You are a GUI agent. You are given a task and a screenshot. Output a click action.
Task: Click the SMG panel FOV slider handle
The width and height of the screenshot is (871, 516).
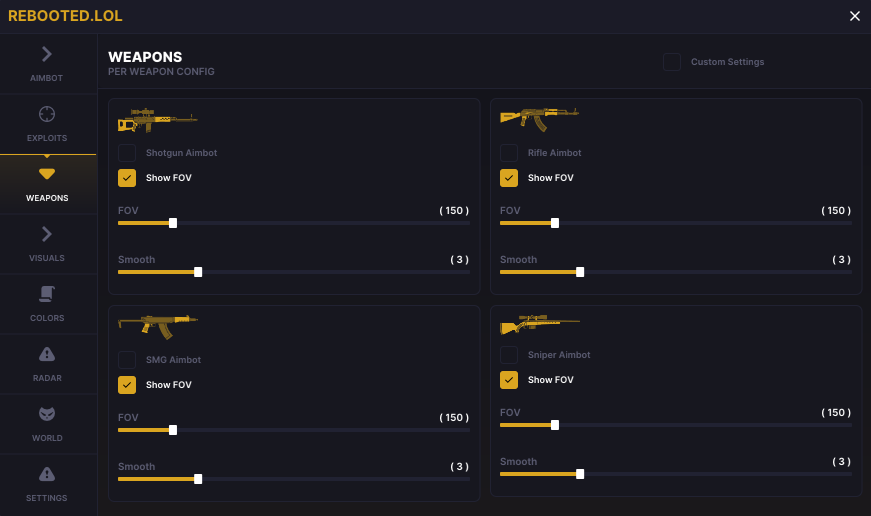pos(173,430)
